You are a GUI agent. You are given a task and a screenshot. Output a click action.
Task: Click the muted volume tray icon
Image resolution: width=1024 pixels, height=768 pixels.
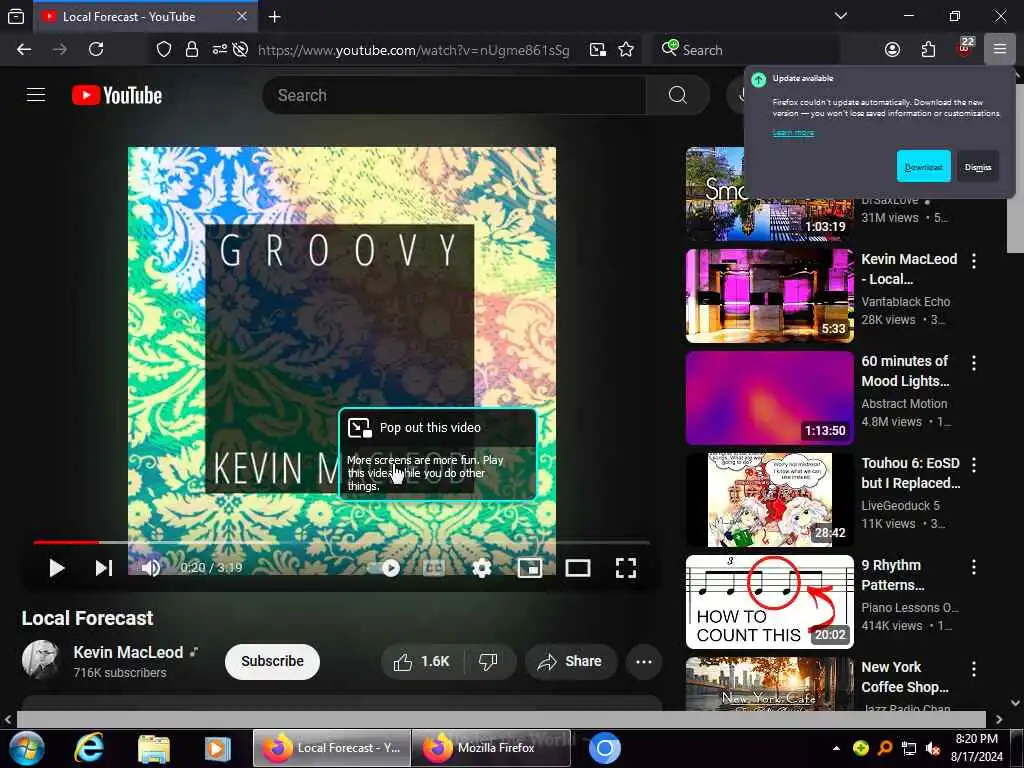pos(933,748)
